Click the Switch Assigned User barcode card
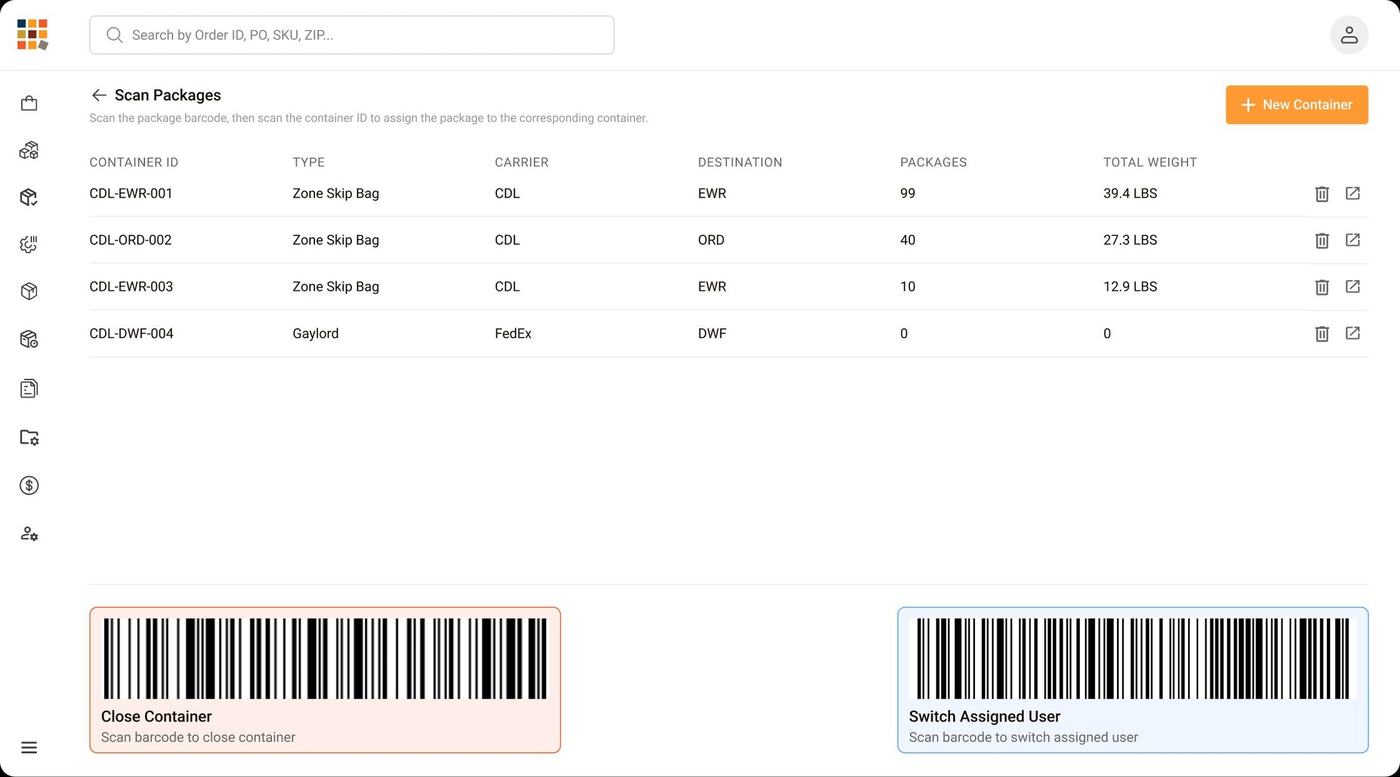This screenshot has width=1400, height=777. coord(1133,680)
